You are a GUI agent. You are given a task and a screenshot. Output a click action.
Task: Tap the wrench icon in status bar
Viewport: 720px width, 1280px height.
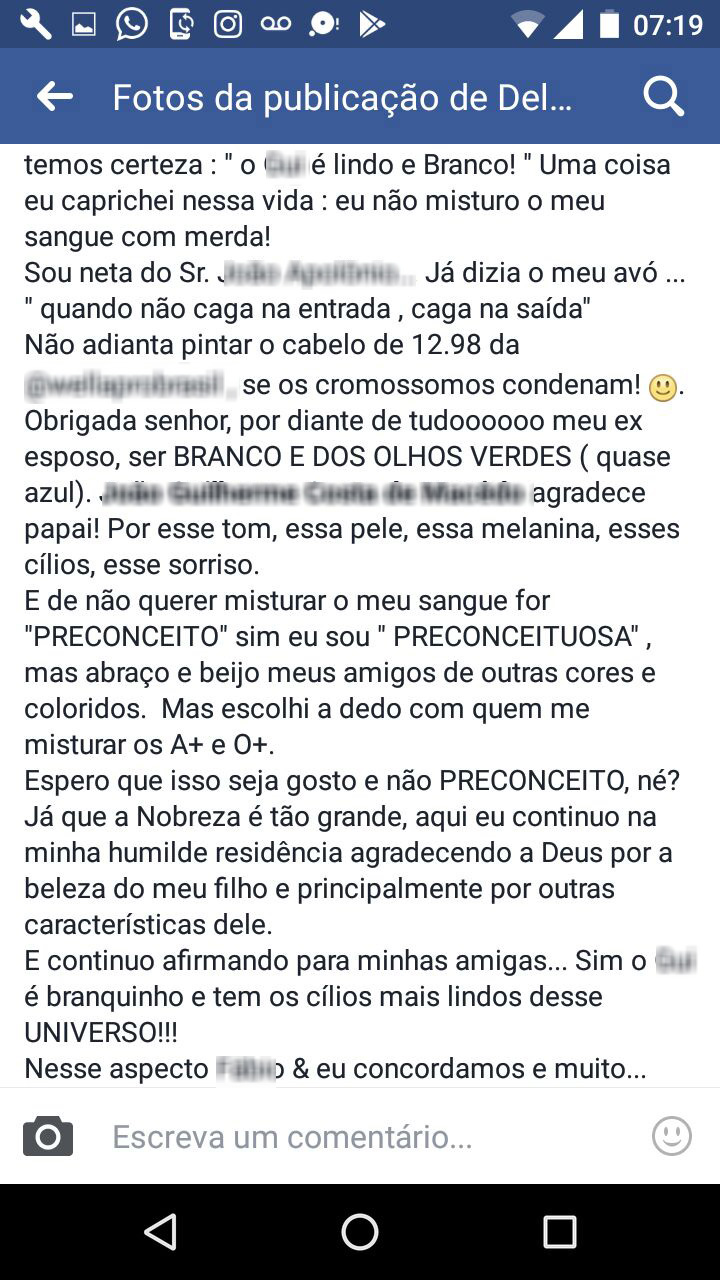(36, 24)
